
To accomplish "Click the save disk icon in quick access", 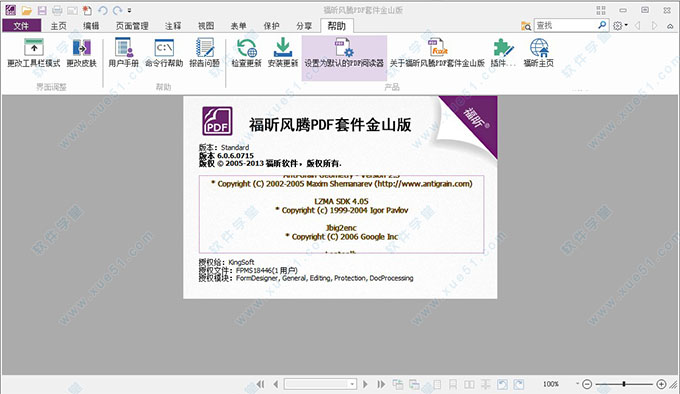I will [x=42, y=10].
